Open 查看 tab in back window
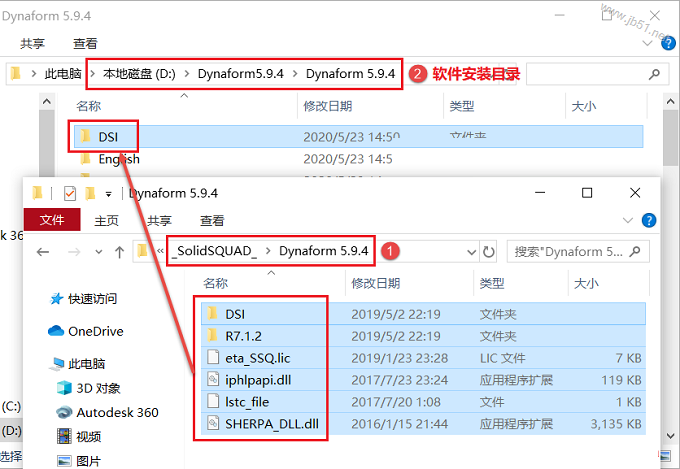This screenshot has width=680, height=469. tap(85, 43)
